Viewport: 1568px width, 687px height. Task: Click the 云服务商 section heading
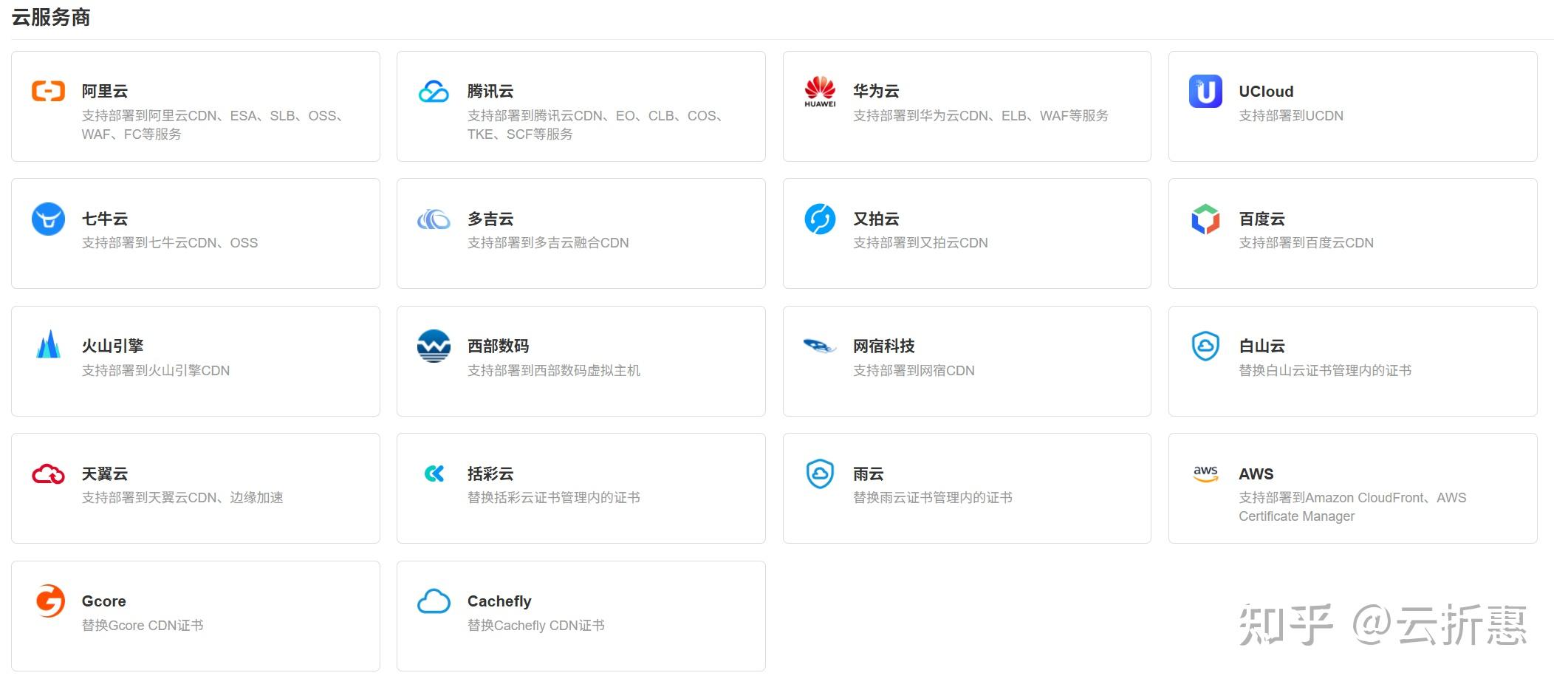coord(51,17)
